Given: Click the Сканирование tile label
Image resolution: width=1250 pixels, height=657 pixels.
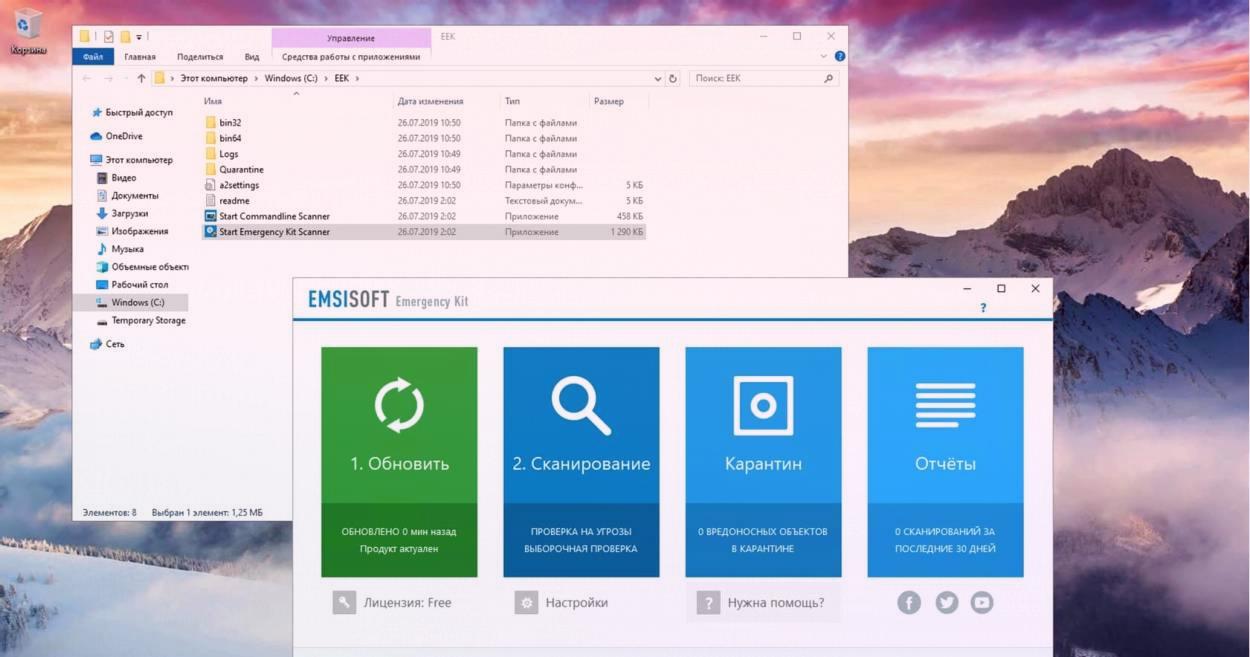Looking at the screenshot, I should tap(581, 464).
